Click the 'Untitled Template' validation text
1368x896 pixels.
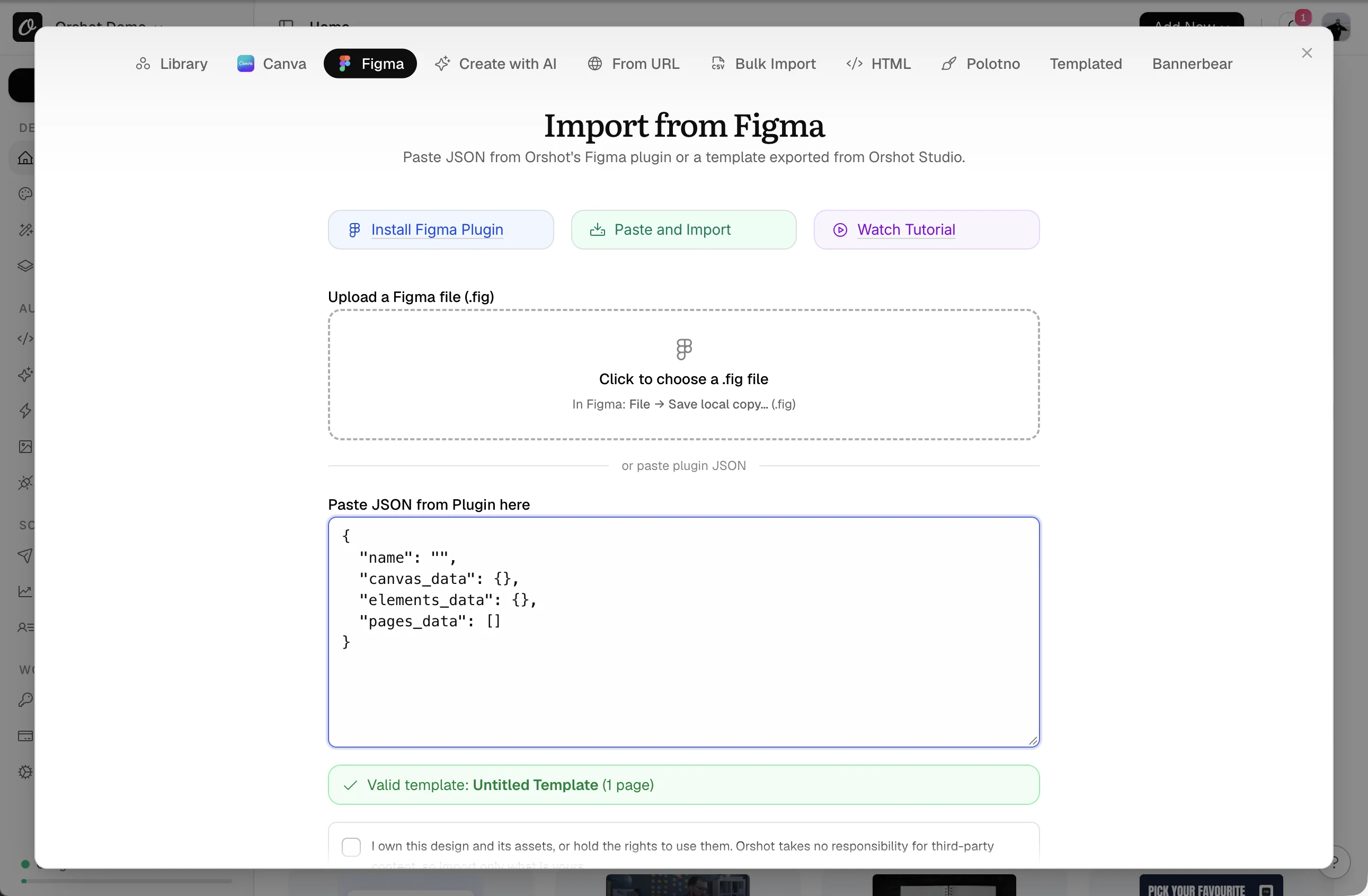click(x=535, y=785)
